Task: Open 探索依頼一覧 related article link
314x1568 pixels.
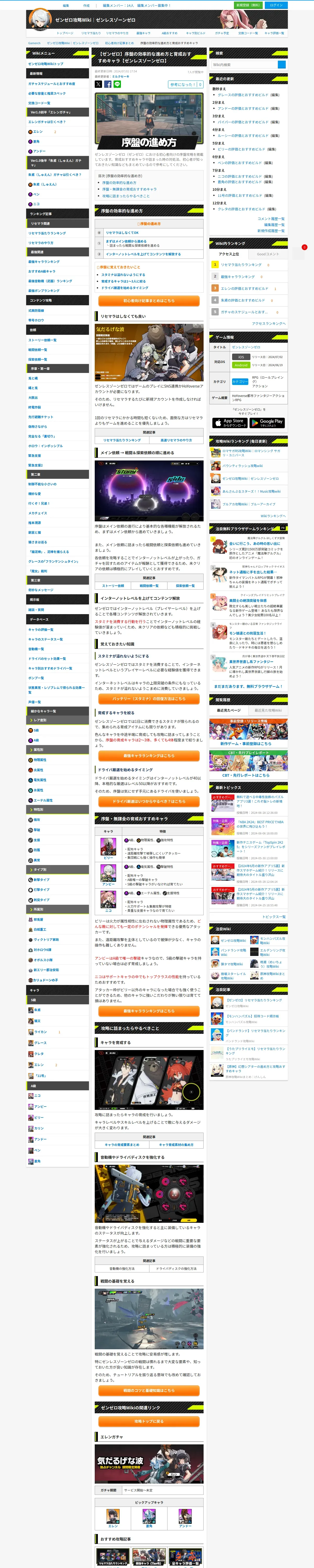Action: coord(185,586)
